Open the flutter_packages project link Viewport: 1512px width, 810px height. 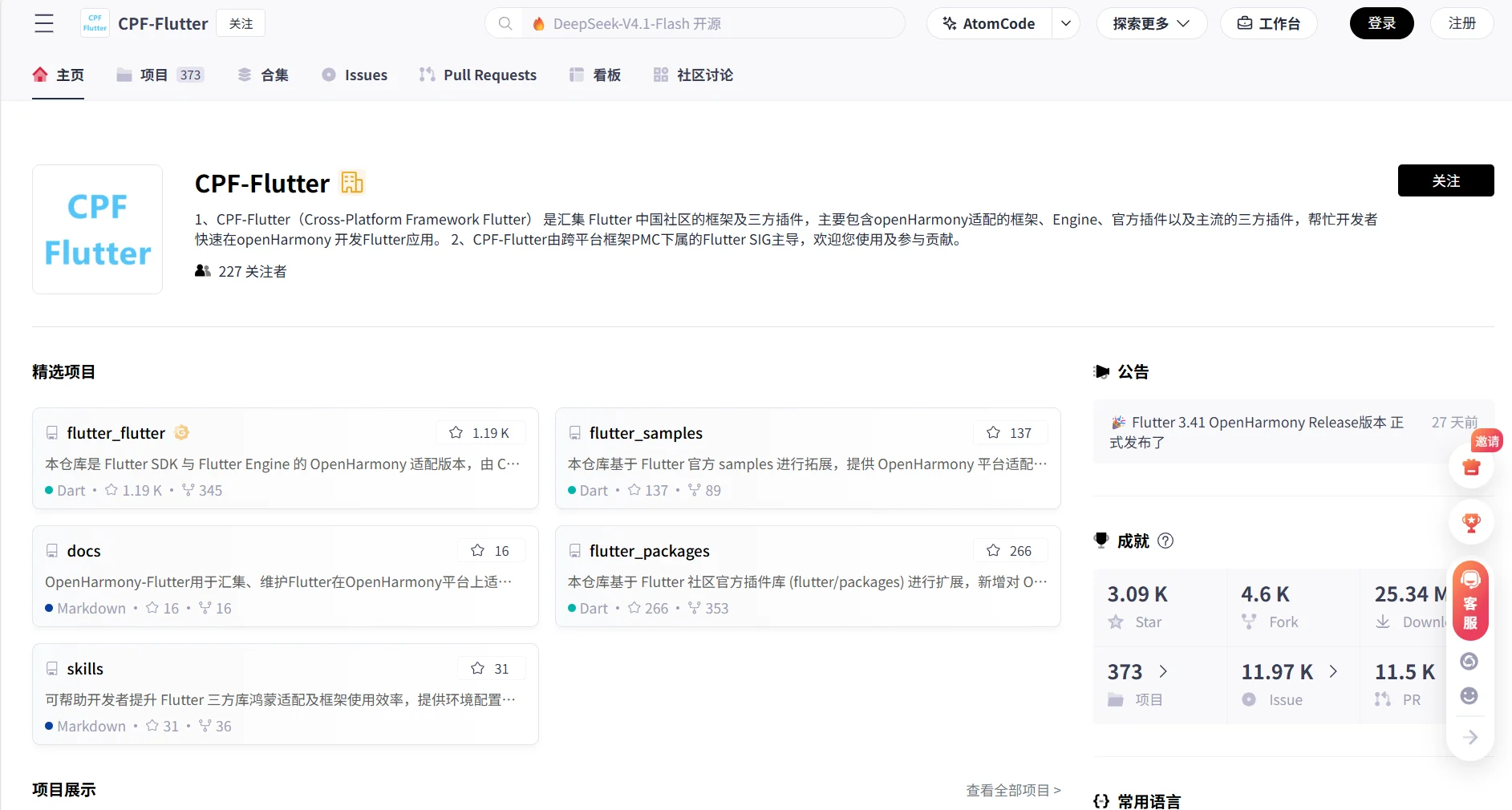pos(649,550)
